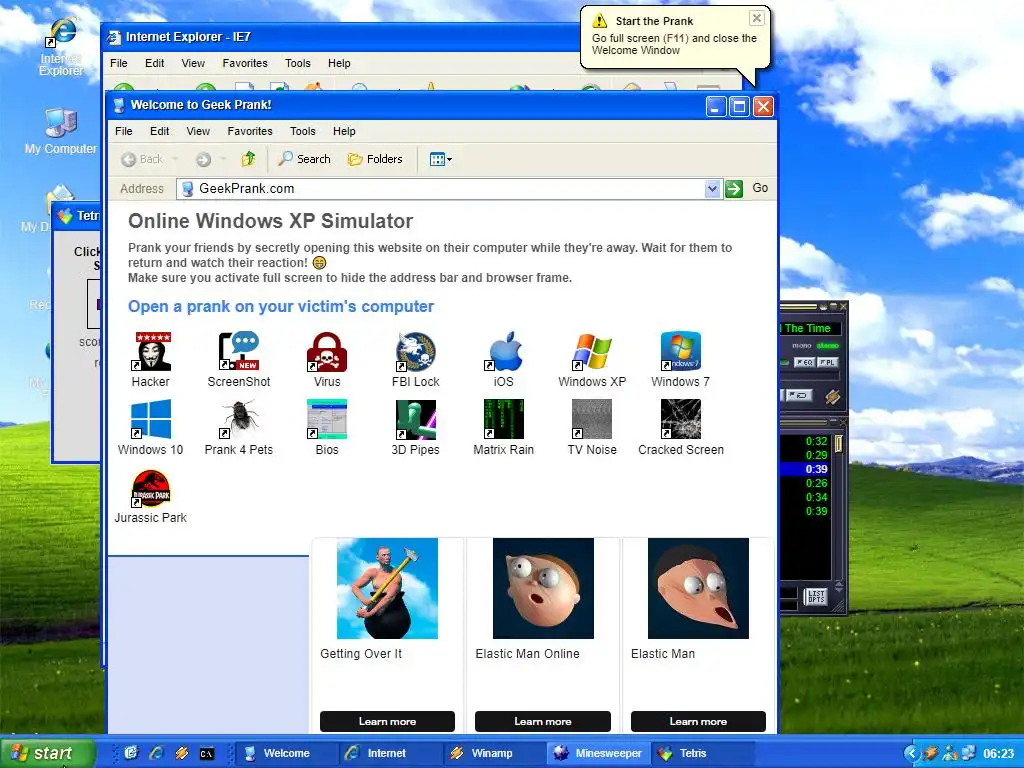The image size is (1024, 768).
Task: Open Tools menu in Welcome window
Action: click(x=302, y=131)
